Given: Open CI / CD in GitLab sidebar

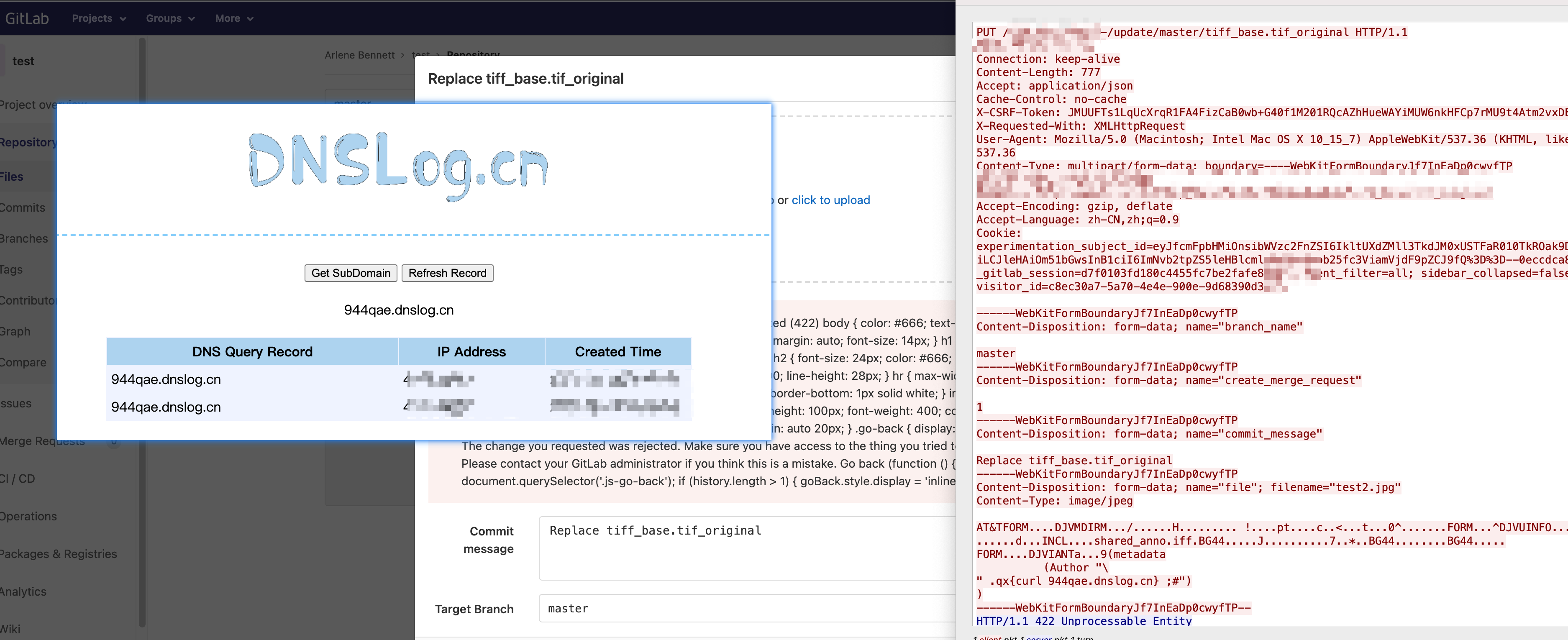Looking at the screenshot, I should (x=18, y=478).
